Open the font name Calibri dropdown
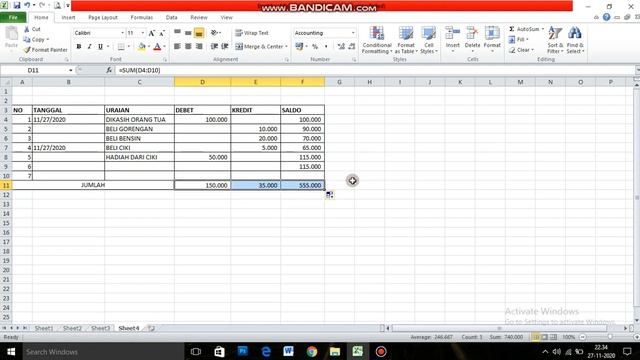The width and height of the screenshot is (640, 360). tap(122, 33)
